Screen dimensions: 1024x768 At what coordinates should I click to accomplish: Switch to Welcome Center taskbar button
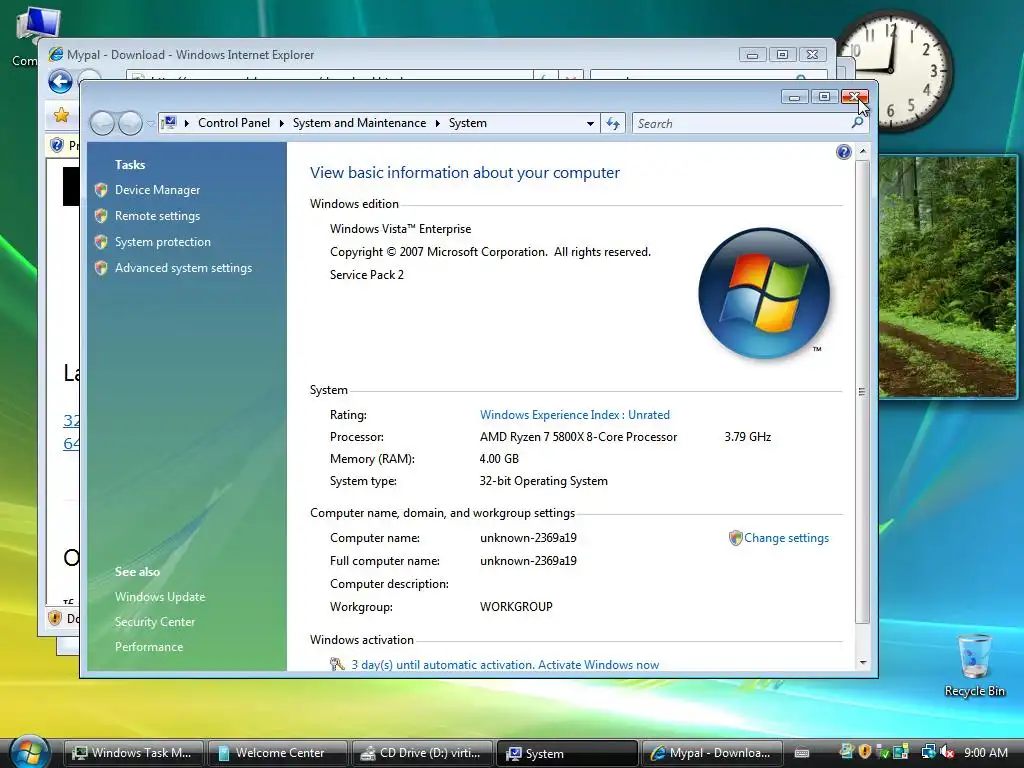tap(278, 753)
